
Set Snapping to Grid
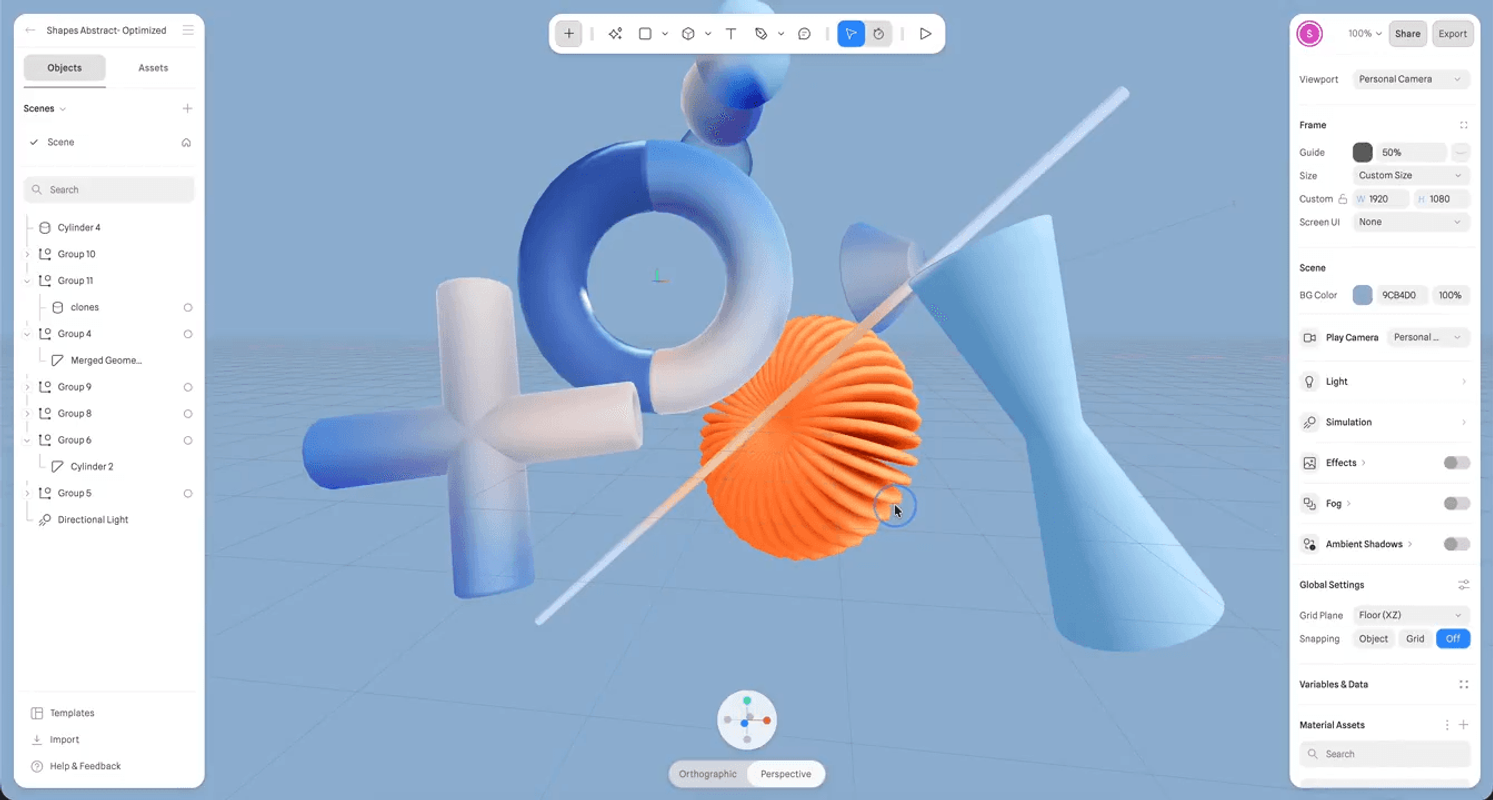[x=1415, y=639]
